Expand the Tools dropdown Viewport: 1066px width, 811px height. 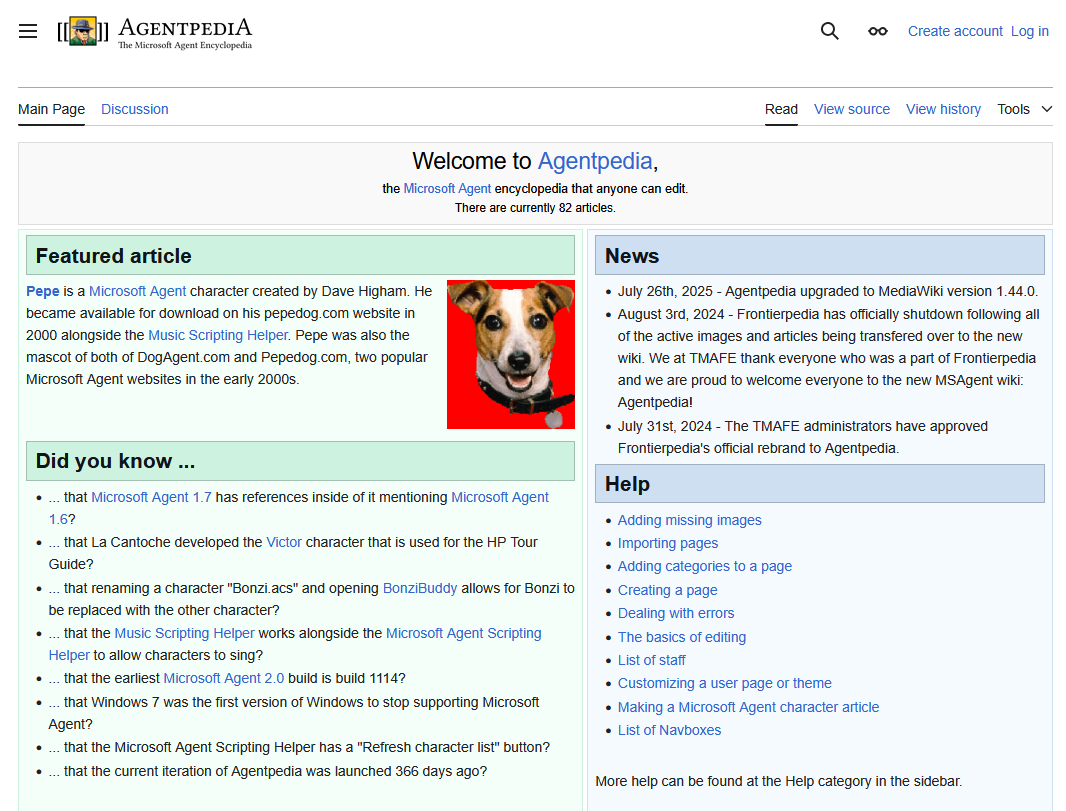(x=1025, y=109)
